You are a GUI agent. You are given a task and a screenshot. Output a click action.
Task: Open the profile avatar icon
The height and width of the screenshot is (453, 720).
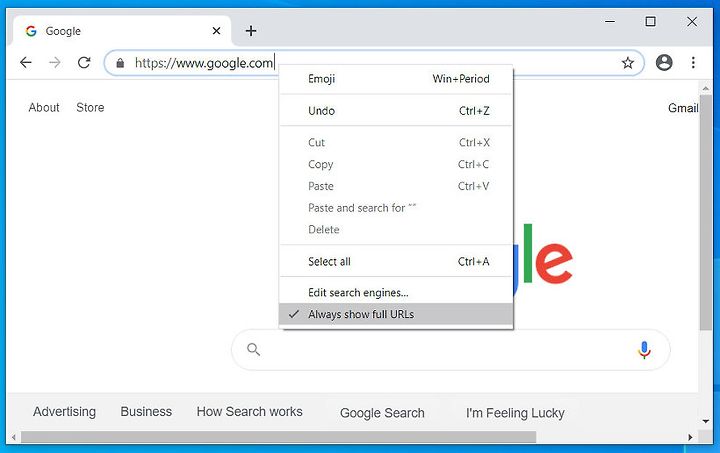(x=664, y=62)
